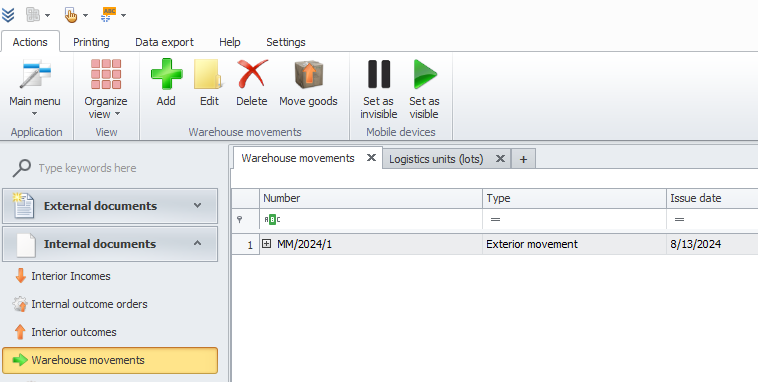Viewport: 758px width, 382px height.
Task: Select Warehouse movements in the sidebar
Action: tap(110, 360)
